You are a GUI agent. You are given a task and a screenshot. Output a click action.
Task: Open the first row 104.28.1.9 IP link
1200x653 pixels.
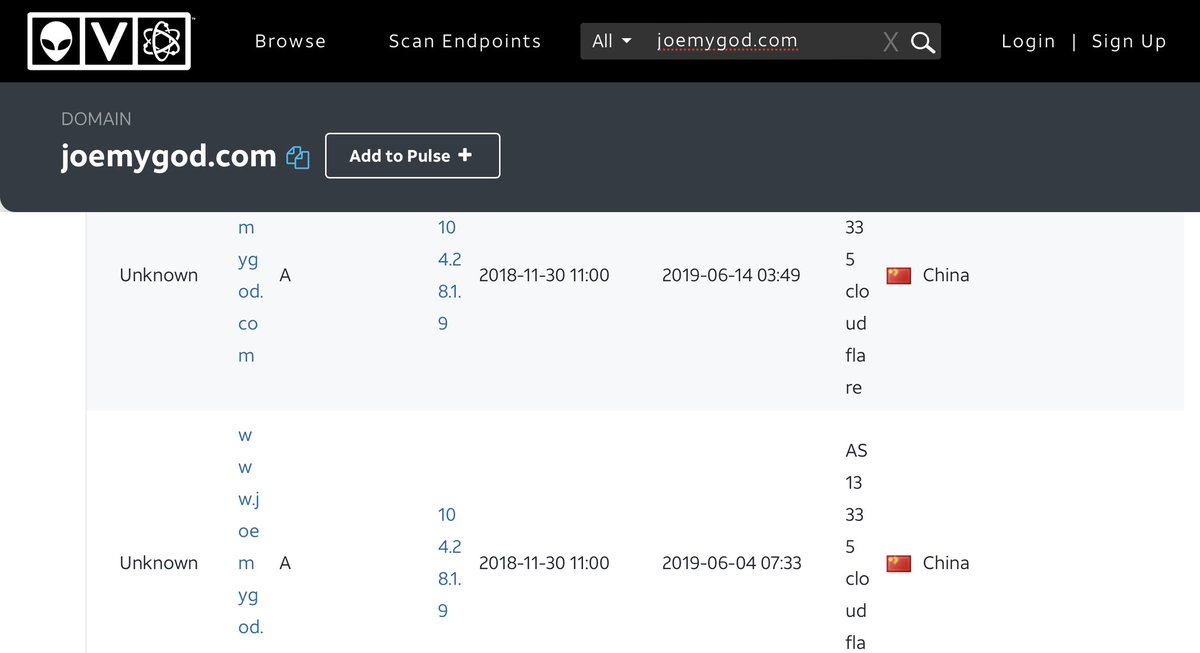click(x=449, y=275)
